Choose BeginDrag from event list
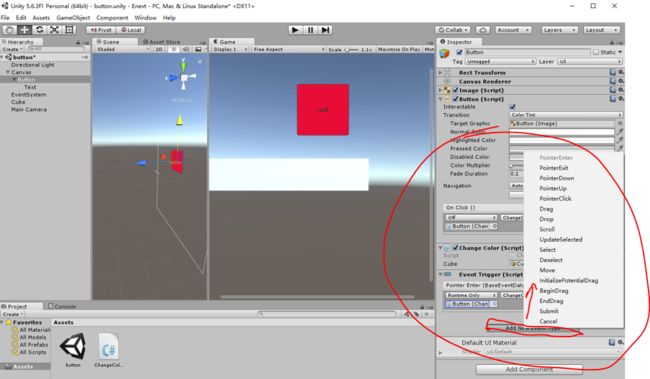Viewport: 650px width, 379px height. (553, 291)
